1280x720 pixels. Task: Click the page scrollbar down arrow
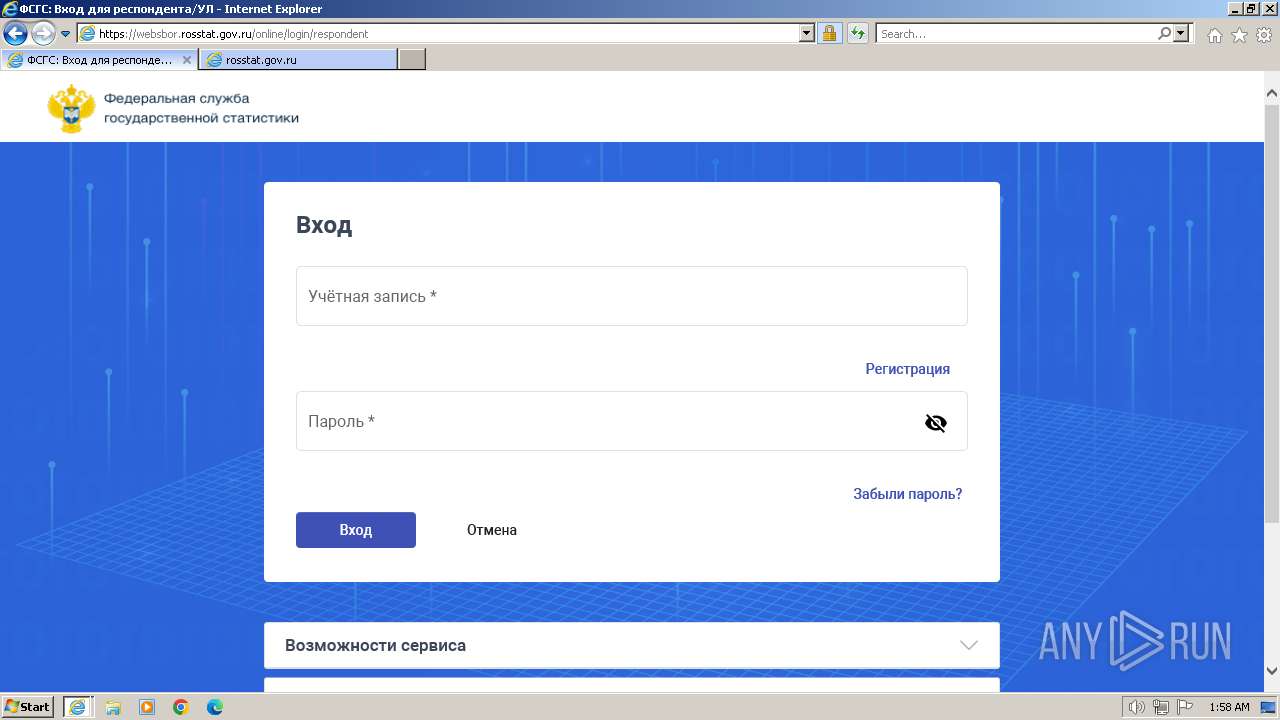point(1272,671)
